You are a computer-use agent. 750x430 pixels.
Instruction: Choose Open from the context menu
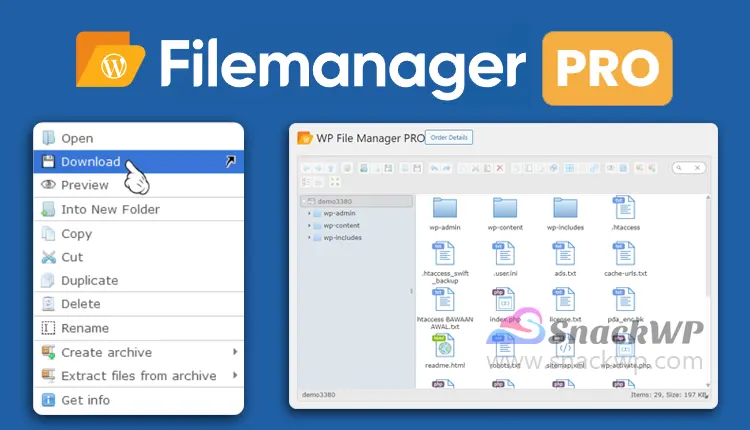[138, 138]
